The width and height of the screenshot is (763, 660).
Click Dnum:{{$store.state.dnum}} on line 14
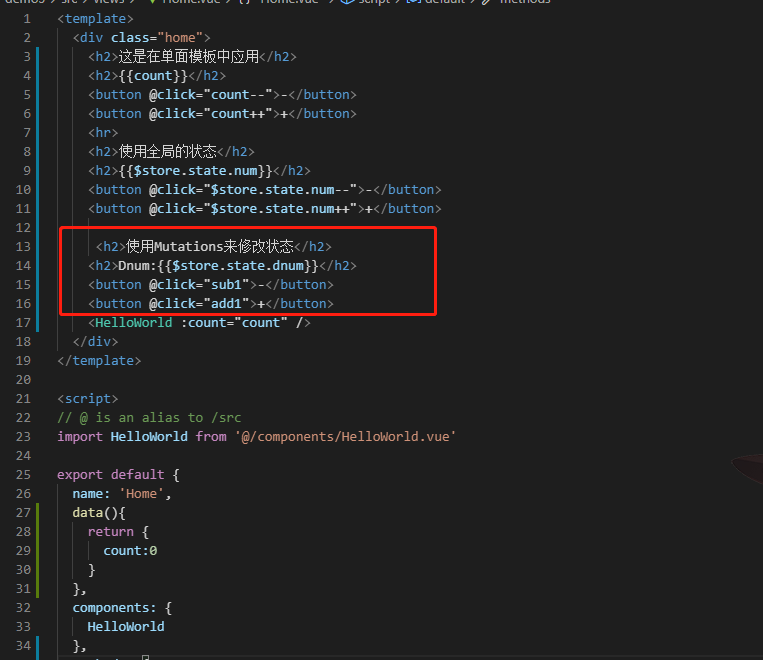218,266
